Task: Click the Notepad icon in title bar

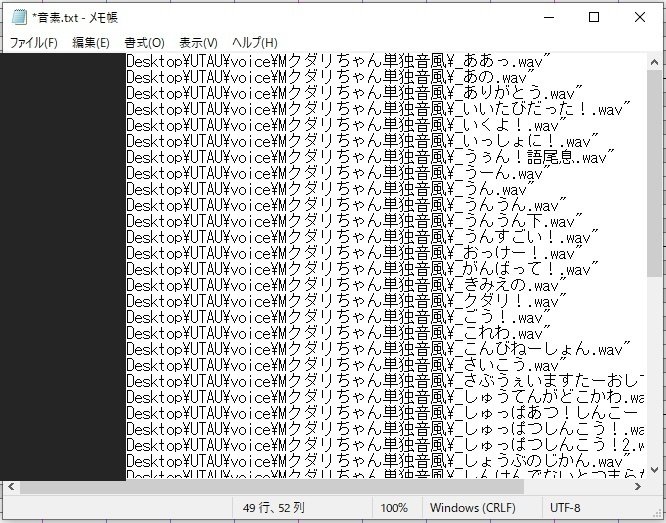Action: click(19, 17)
